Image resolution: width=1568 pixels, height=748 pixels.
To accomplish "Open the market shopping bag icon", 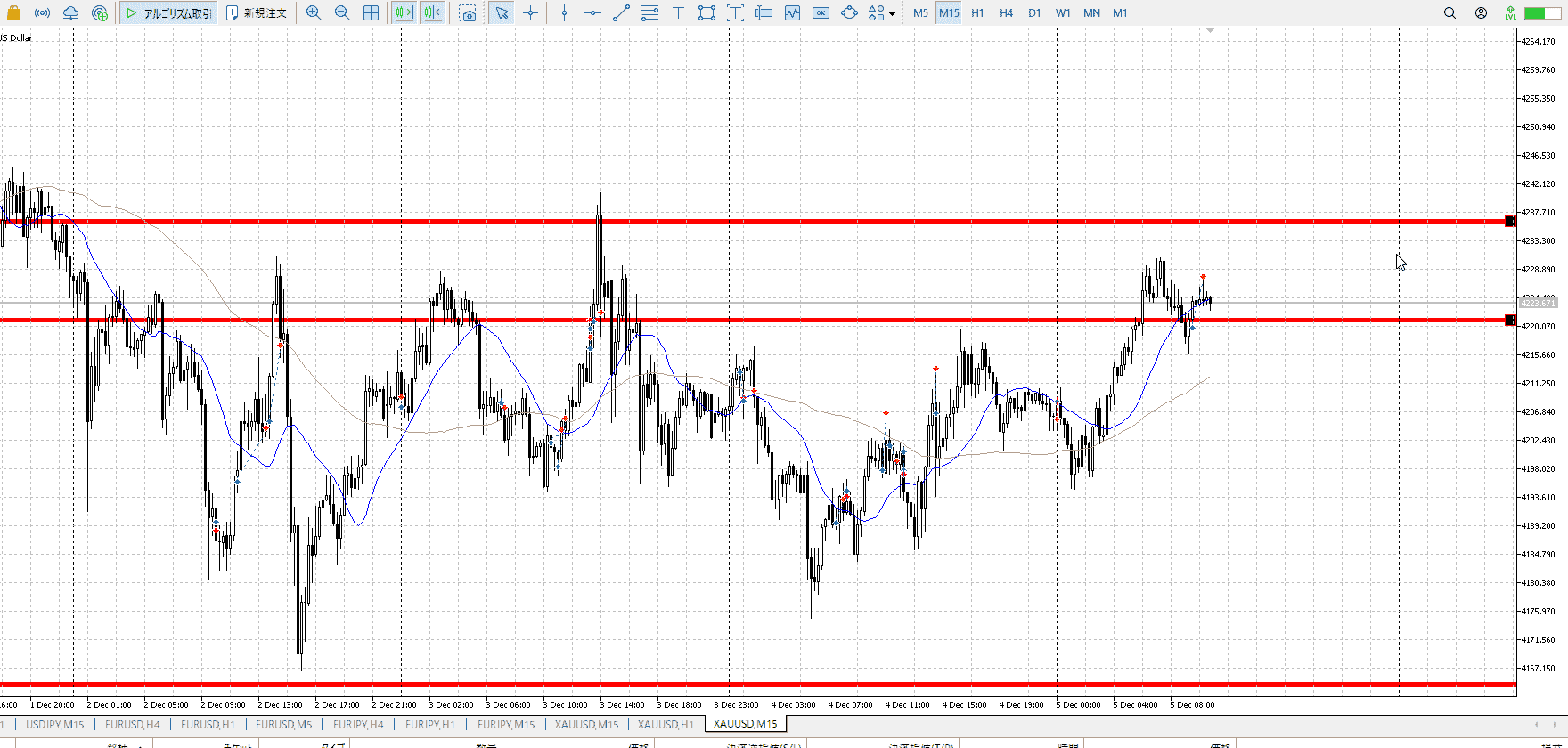I will pos(13,13).
